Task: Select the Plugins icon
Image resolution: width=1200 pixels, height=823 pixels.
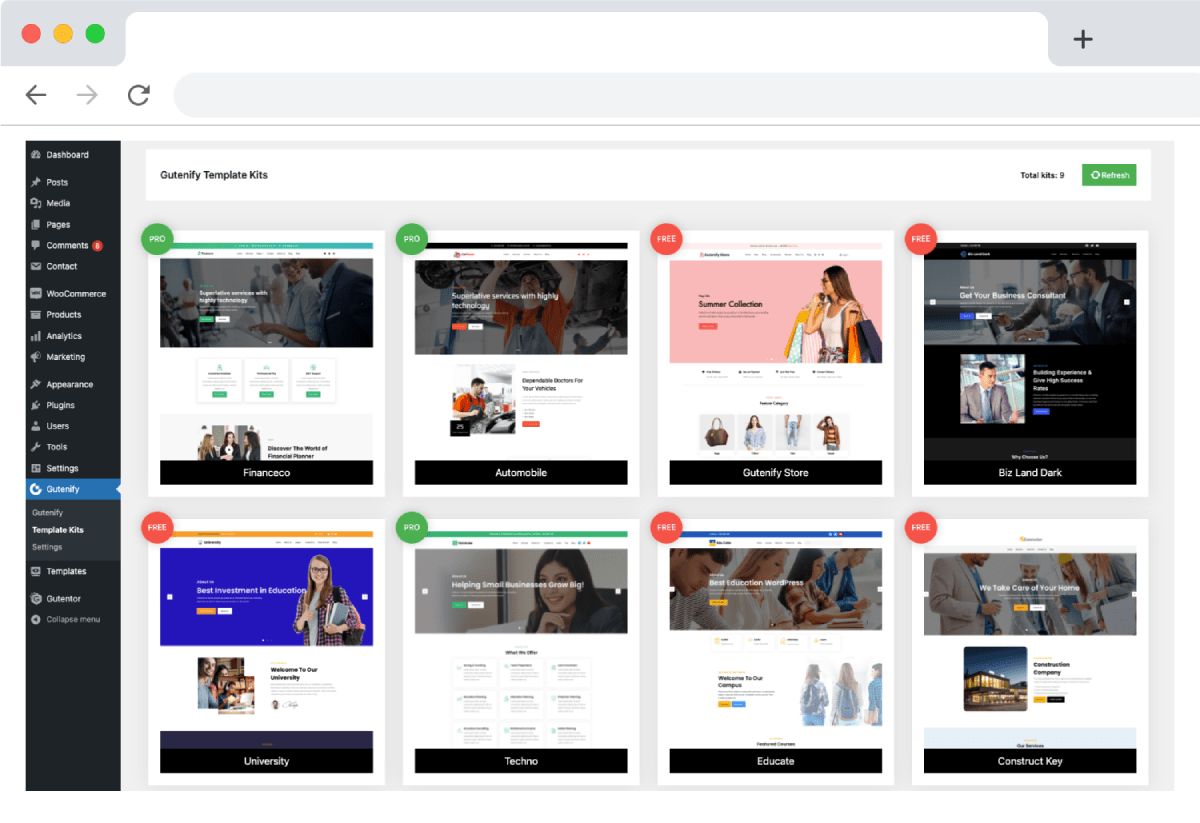Action: (x=36, y=405)
